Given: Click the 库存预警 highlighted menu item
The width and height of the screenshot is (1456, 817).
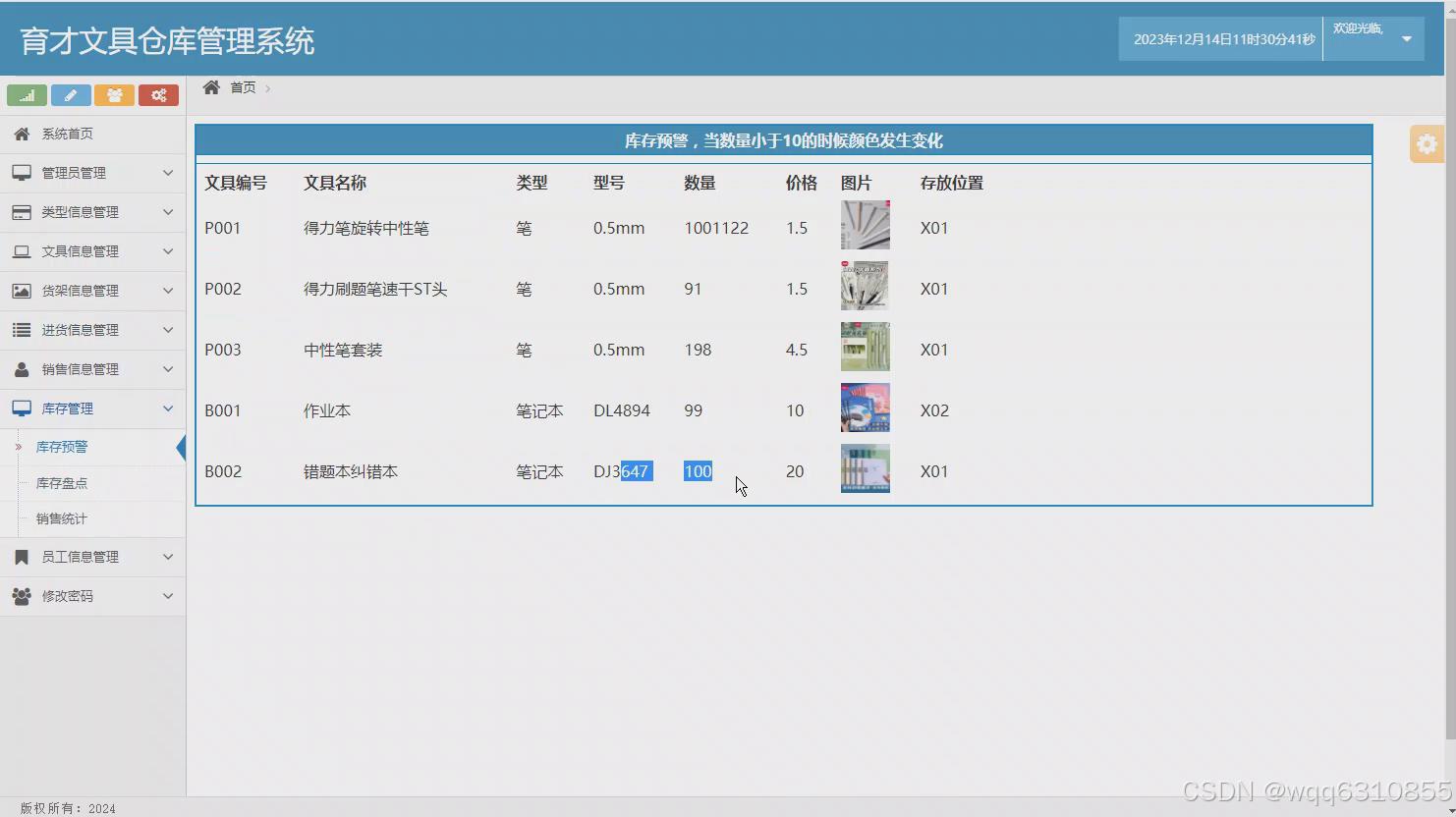Looking at the screenshot, I should pyautogui.click(x=62, y=446).
